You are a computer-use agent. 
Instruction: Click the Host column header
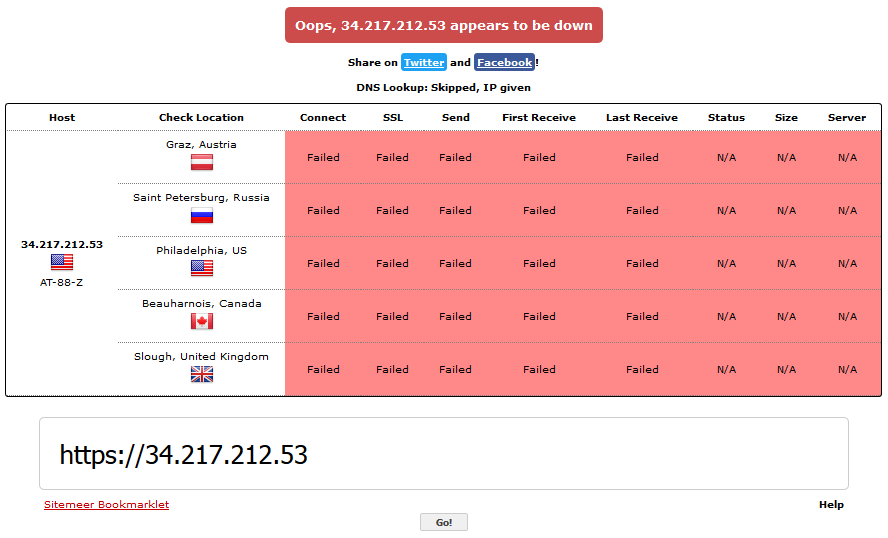coord(62,117)
